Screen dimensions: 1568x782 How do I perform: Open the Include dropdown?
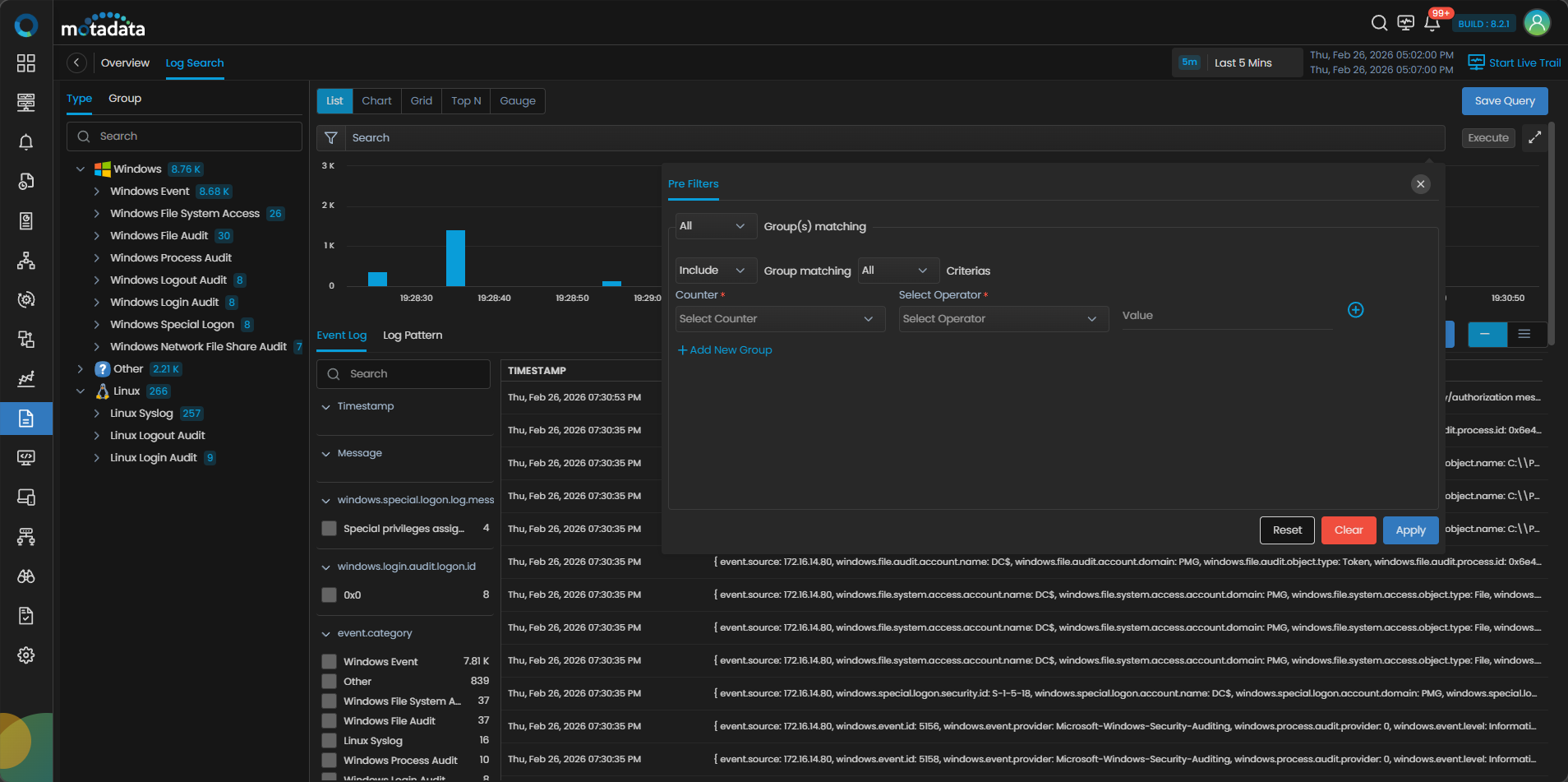[711, 271]
